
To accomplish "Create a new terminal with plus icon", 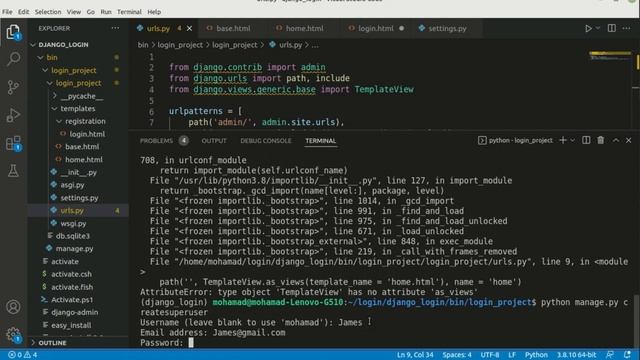I will 563,140.
